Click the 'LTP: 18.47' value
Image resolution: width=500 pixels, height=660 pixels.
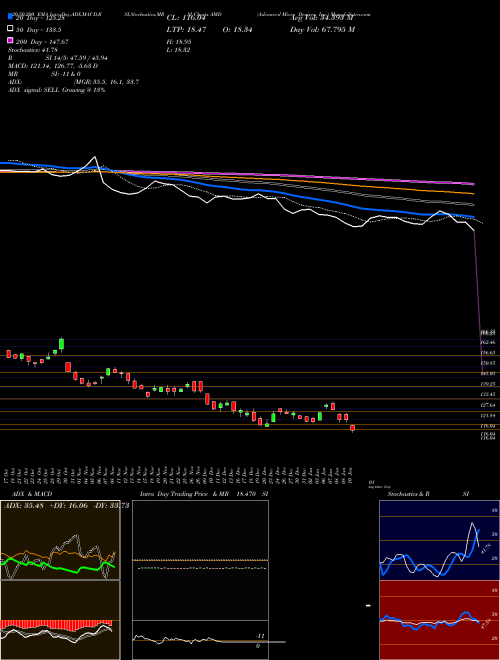pos(186,30)
